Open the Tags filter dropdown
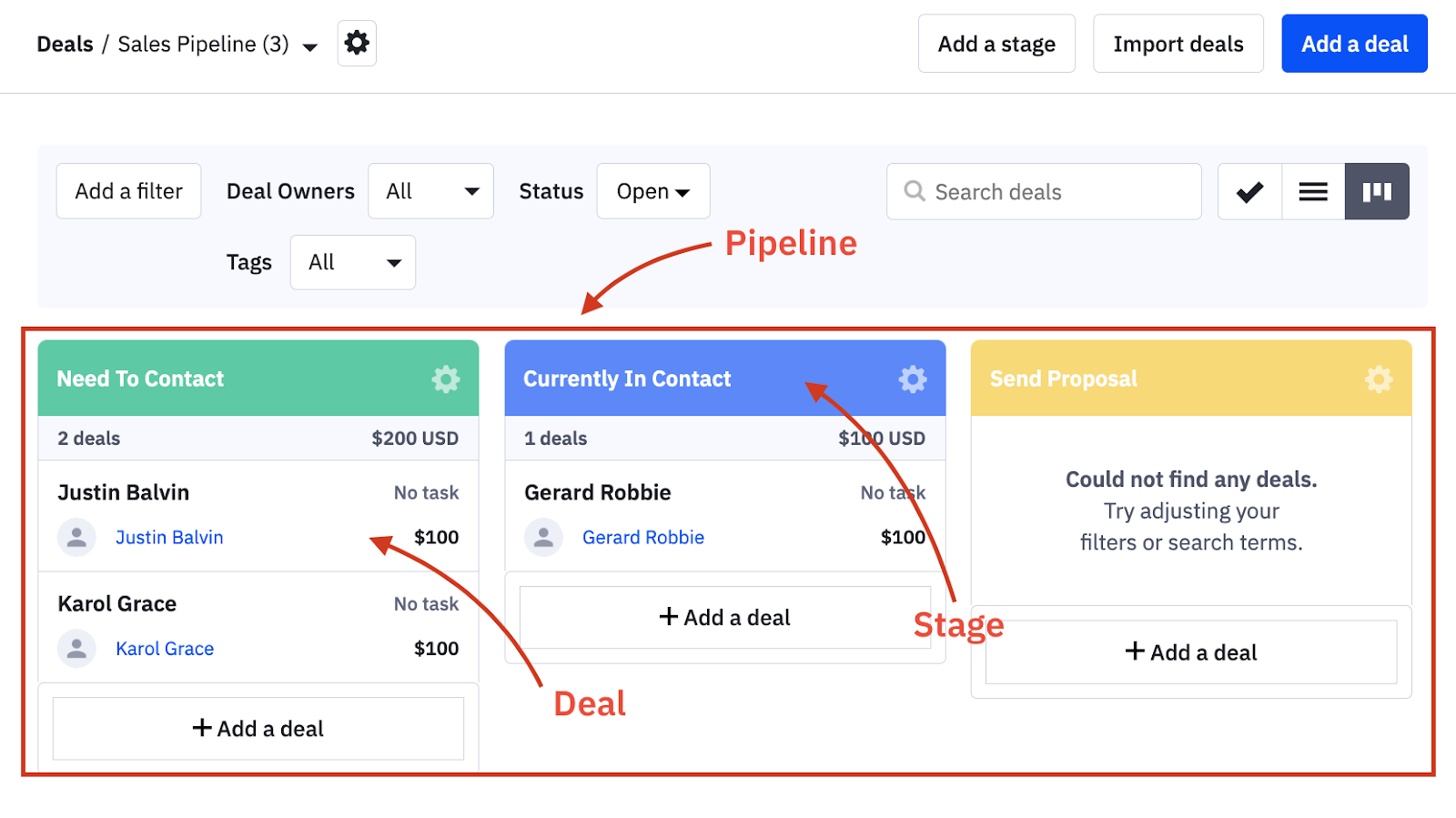The image size is (1456, 818). click(352, 262)
